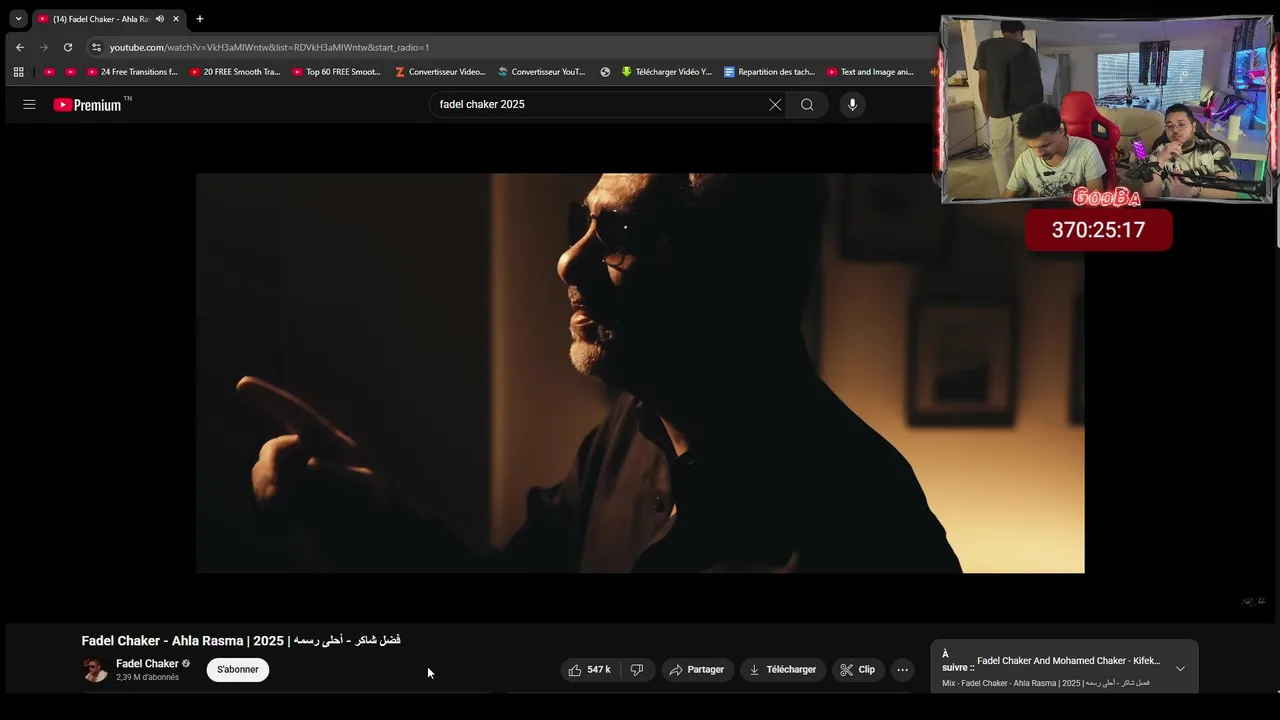This screenshot has height=720, width=1280.
Task: Click the URL in address bar
Action: (269, 47)
